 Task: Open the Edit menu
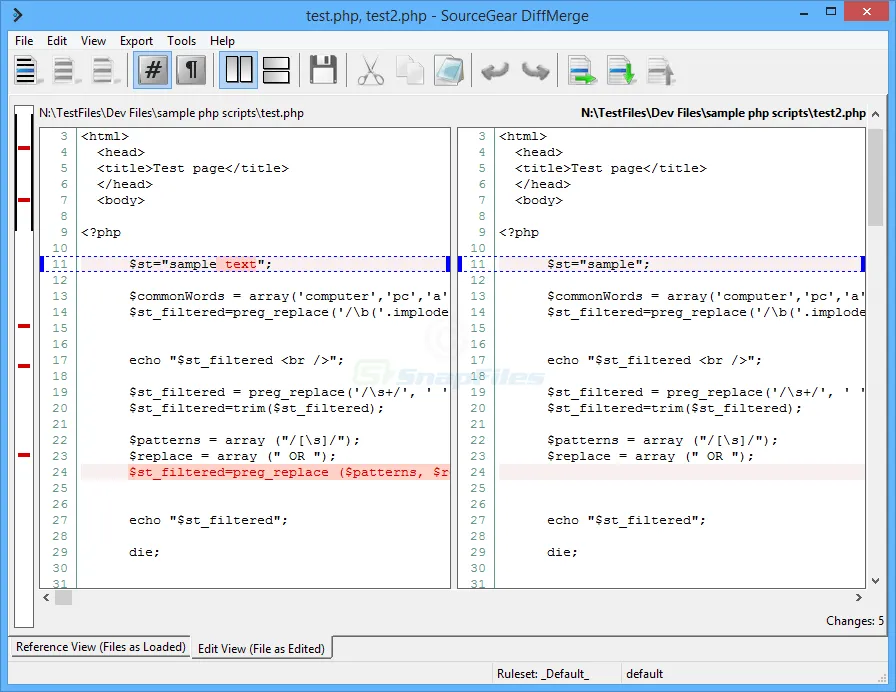57,41
